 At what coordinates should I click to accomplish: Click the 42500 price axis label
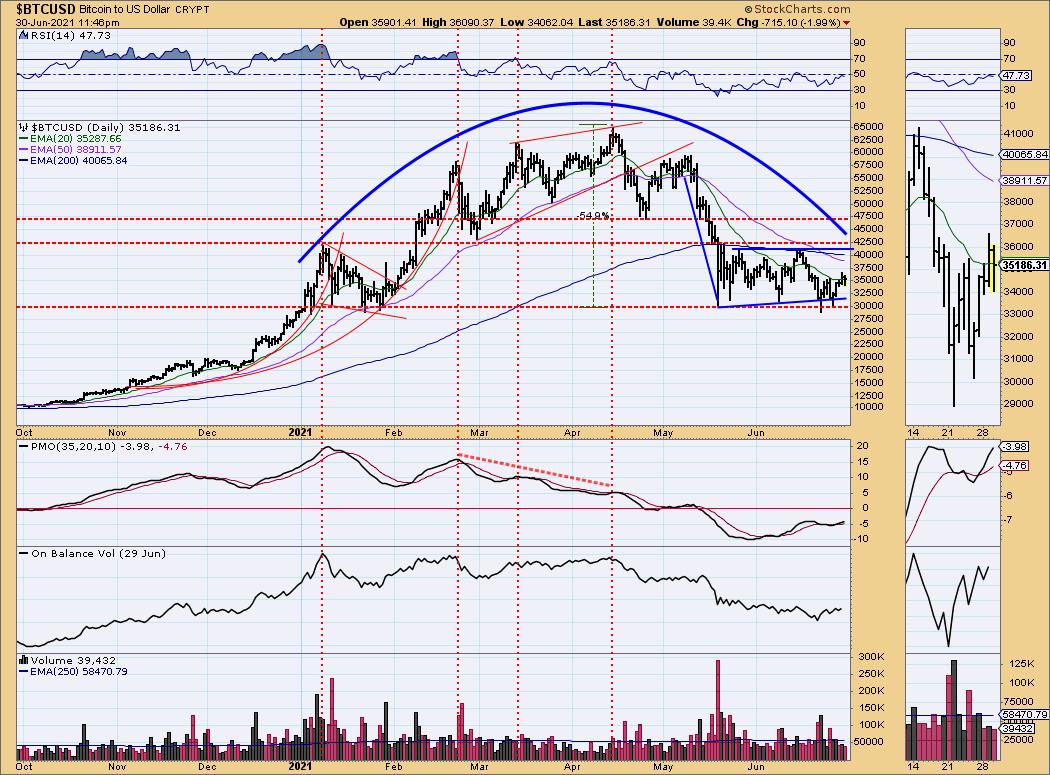pyautogui.click(x=869, y=242)
